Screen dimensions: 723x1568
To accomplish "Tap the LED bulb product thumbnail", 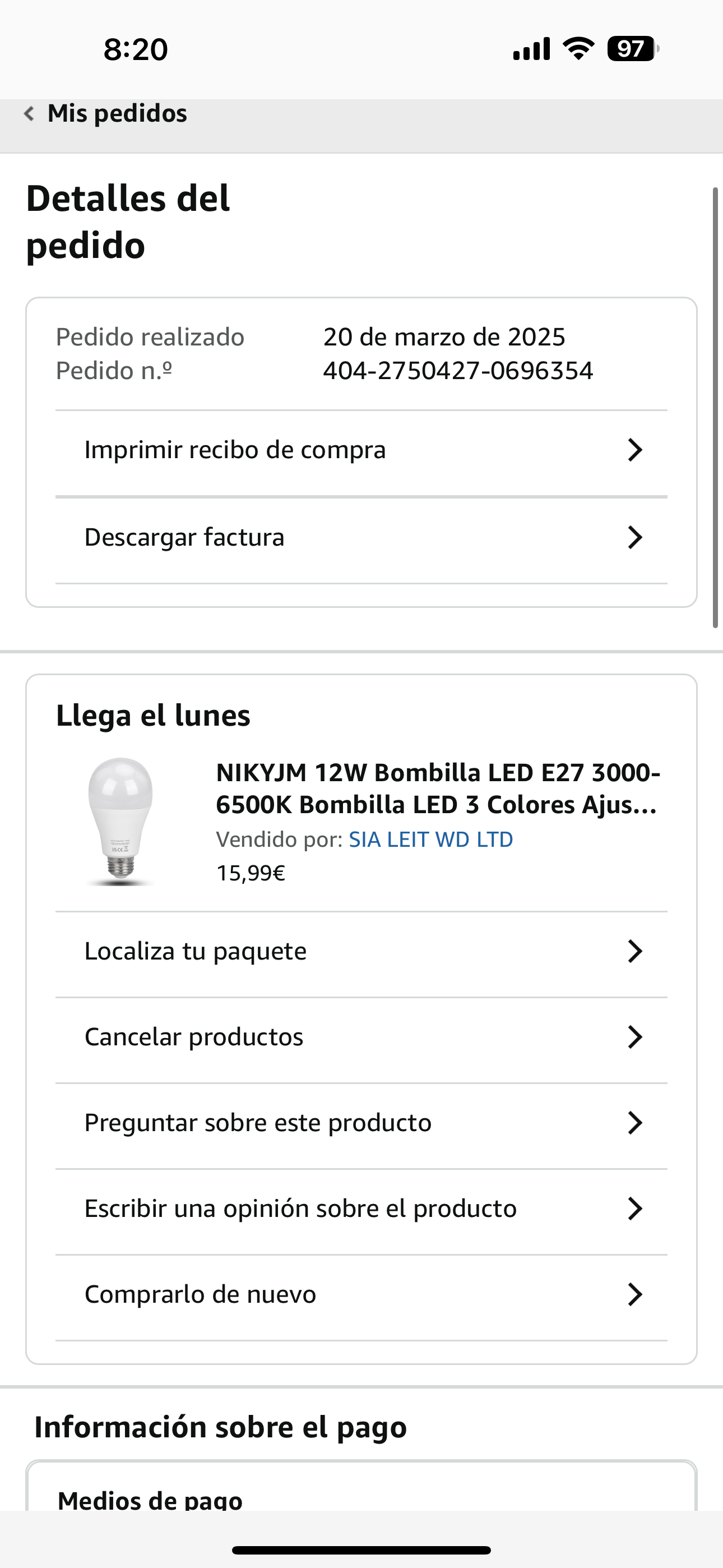I will tap(121, 821).
